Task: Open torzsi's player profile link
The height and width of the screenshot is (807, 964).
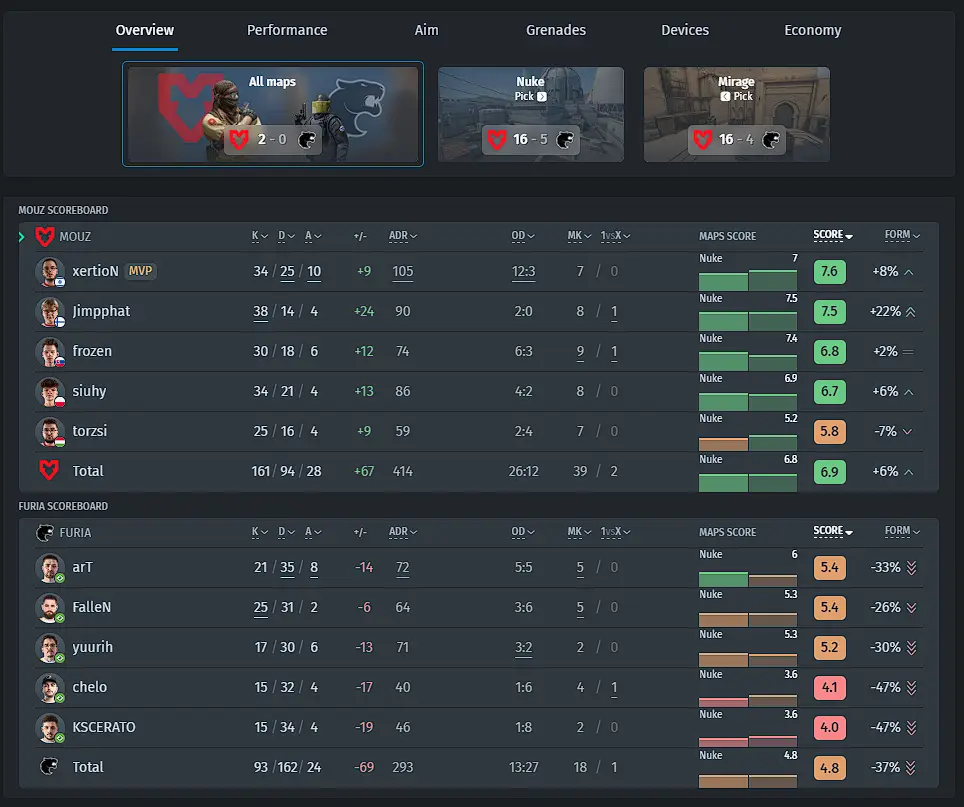Action: click(90, 431)
